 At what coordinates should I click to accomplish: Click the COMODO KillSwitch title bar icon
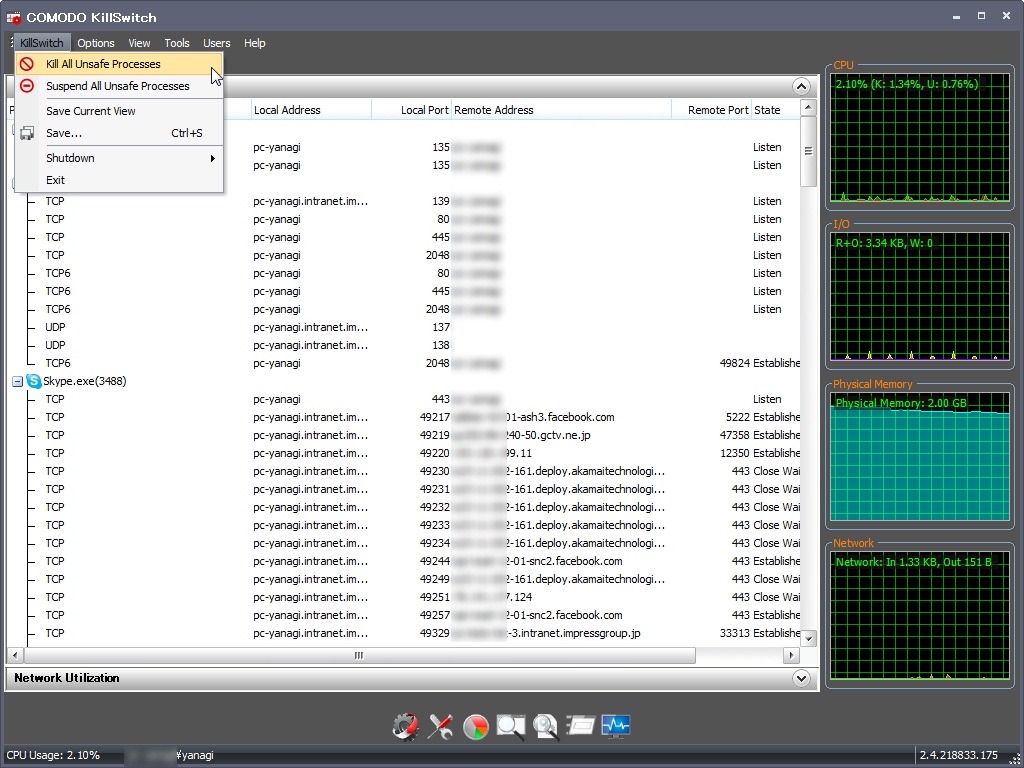(x=14, y=18)
